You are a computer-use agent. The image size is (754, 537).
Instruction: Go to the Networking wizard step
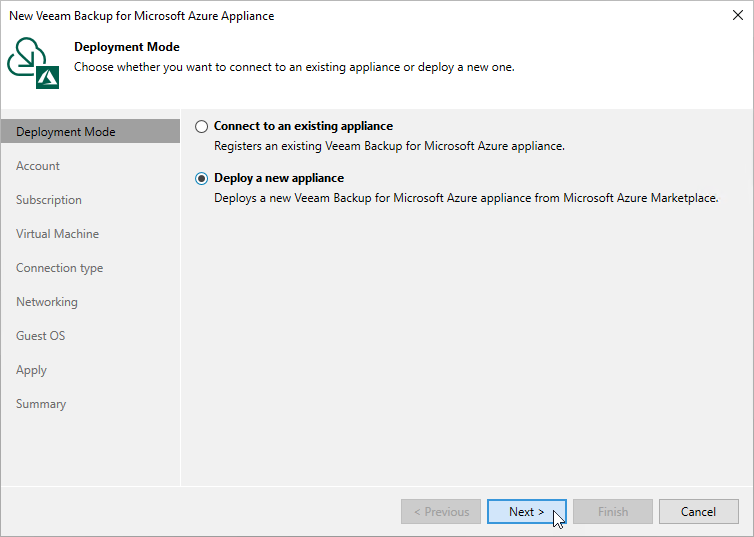point(47,302)
